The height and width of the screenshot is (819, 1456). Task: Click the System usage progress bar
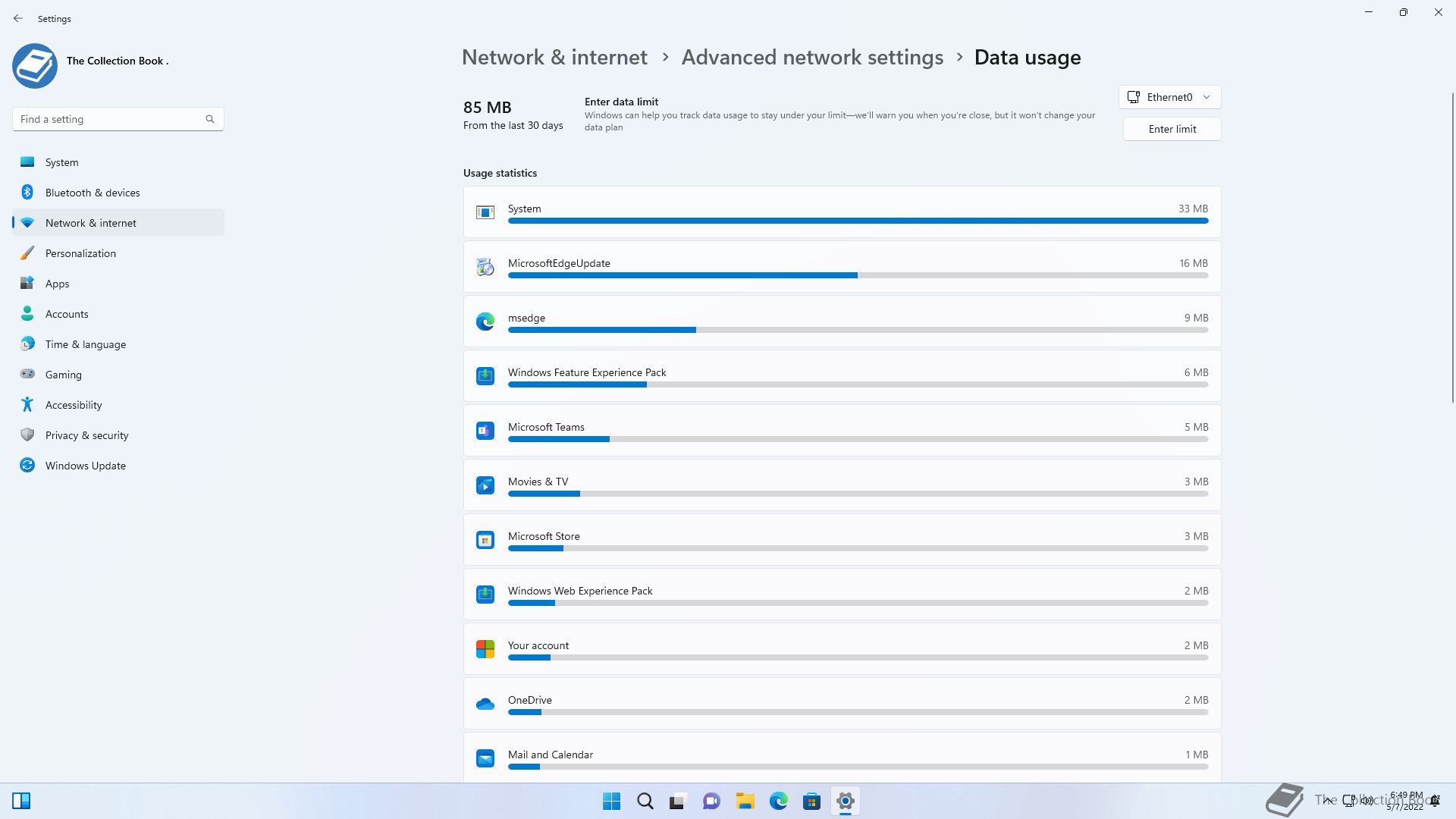[x=858, y=221]
